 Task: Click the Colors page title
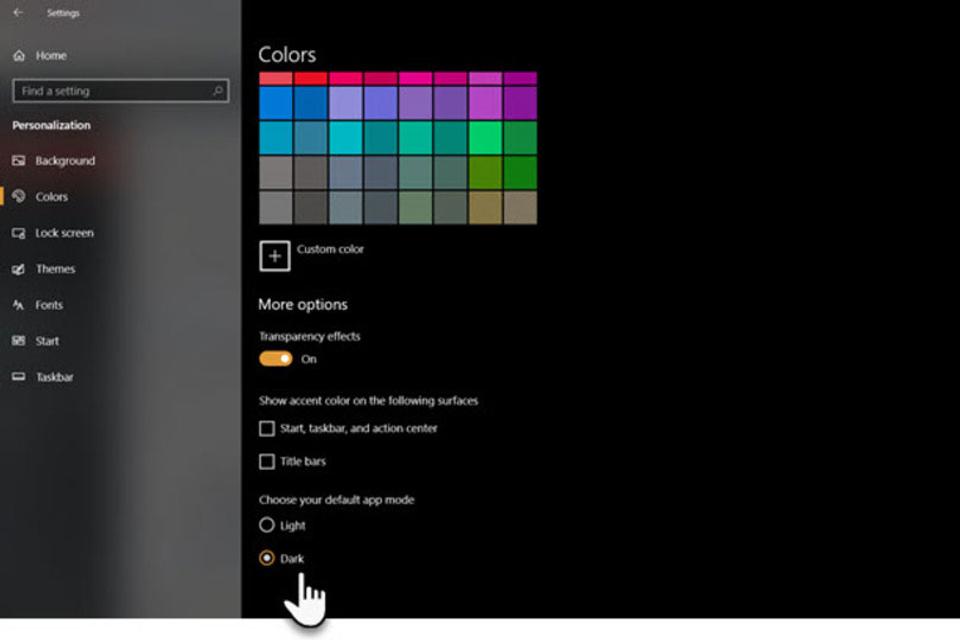tap(287, 55)
